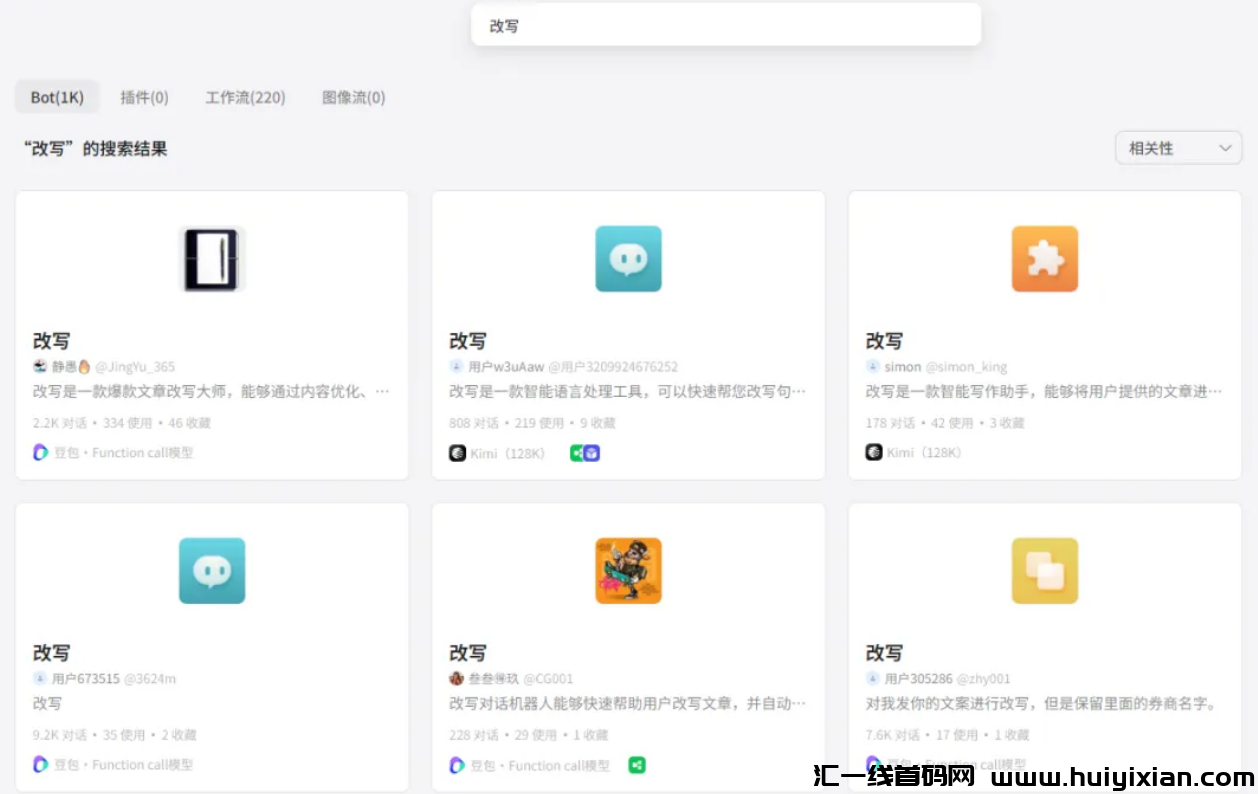Open the profile of @zhy001
The image size is (1258, 794).
(x=986, y=678)
